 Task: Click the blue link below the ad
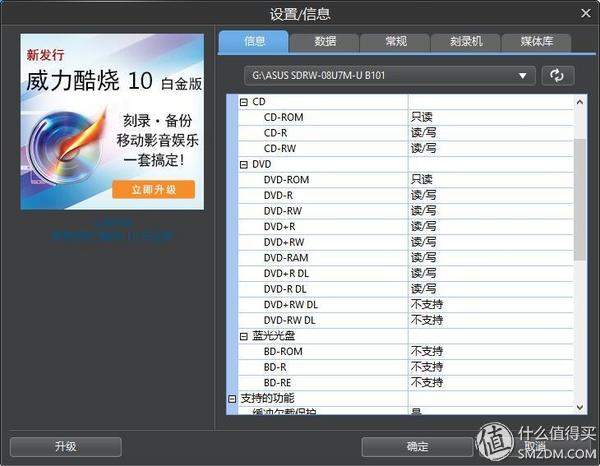point(112,231)
